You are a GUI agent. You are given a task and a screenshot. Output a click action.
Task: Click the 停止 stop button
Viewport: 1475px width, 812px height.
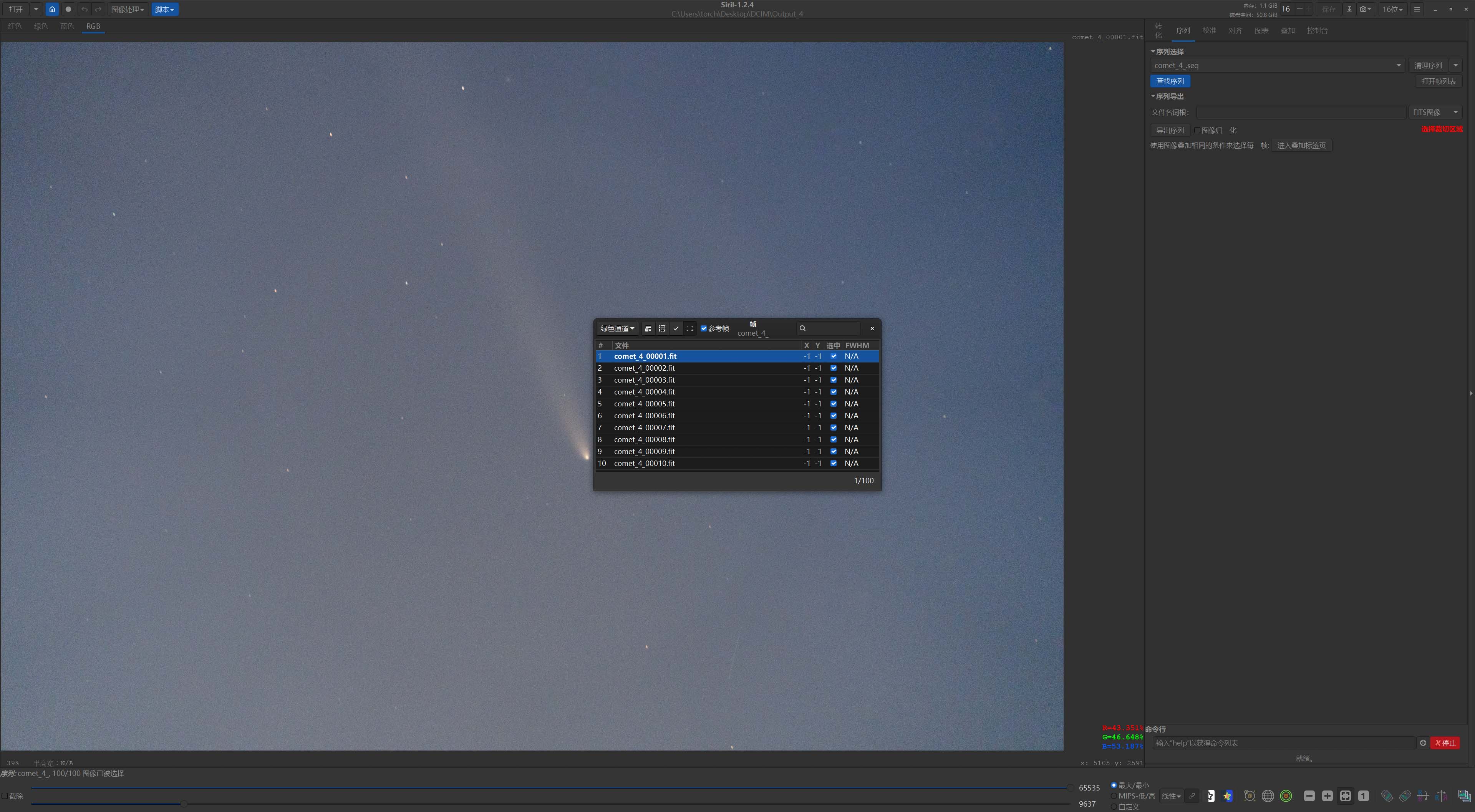(1445, 743)
